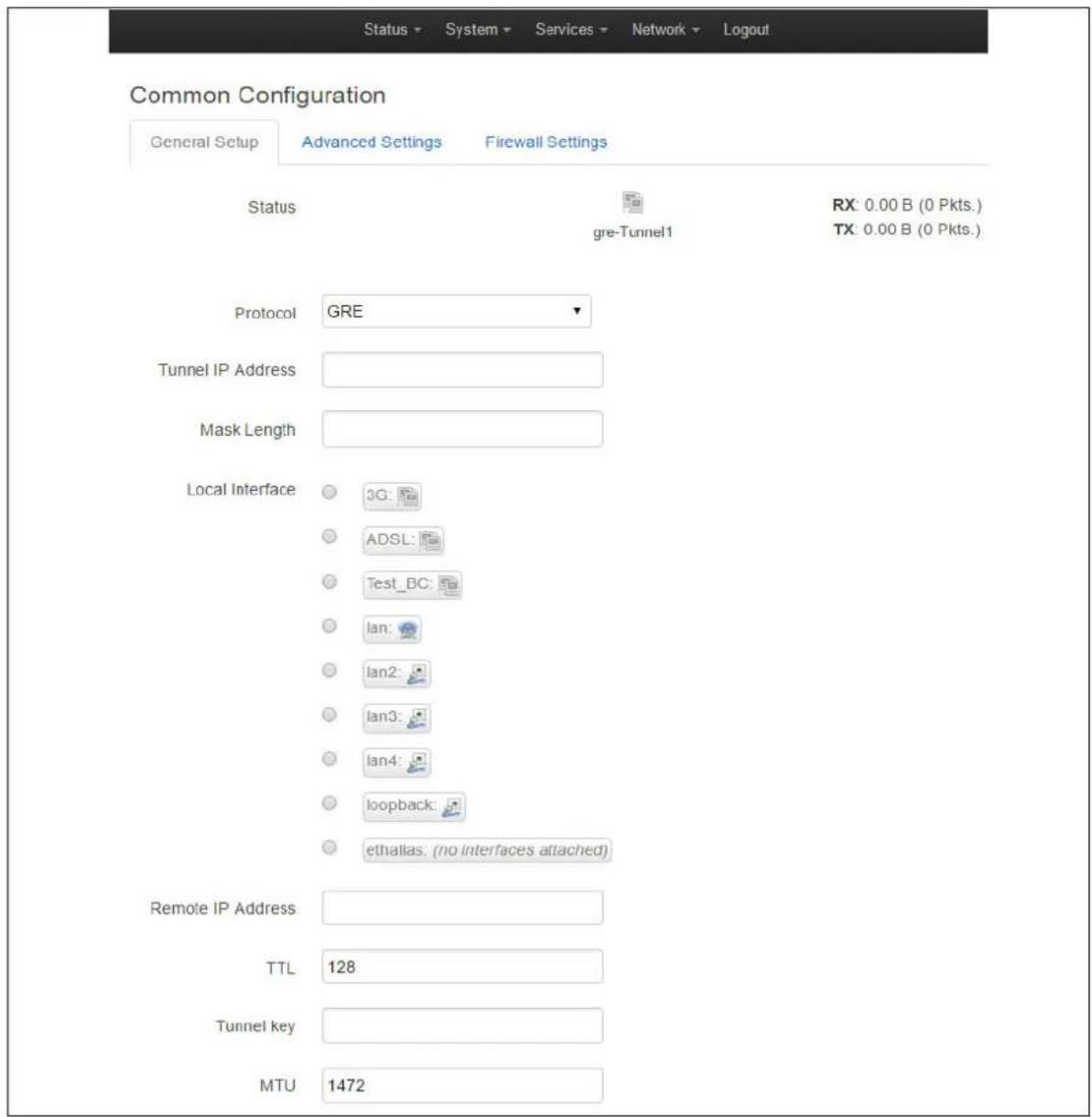Open the Status dropdown menu
The height and width of the screenshot is (1117, 1092).
click(392, 29)
